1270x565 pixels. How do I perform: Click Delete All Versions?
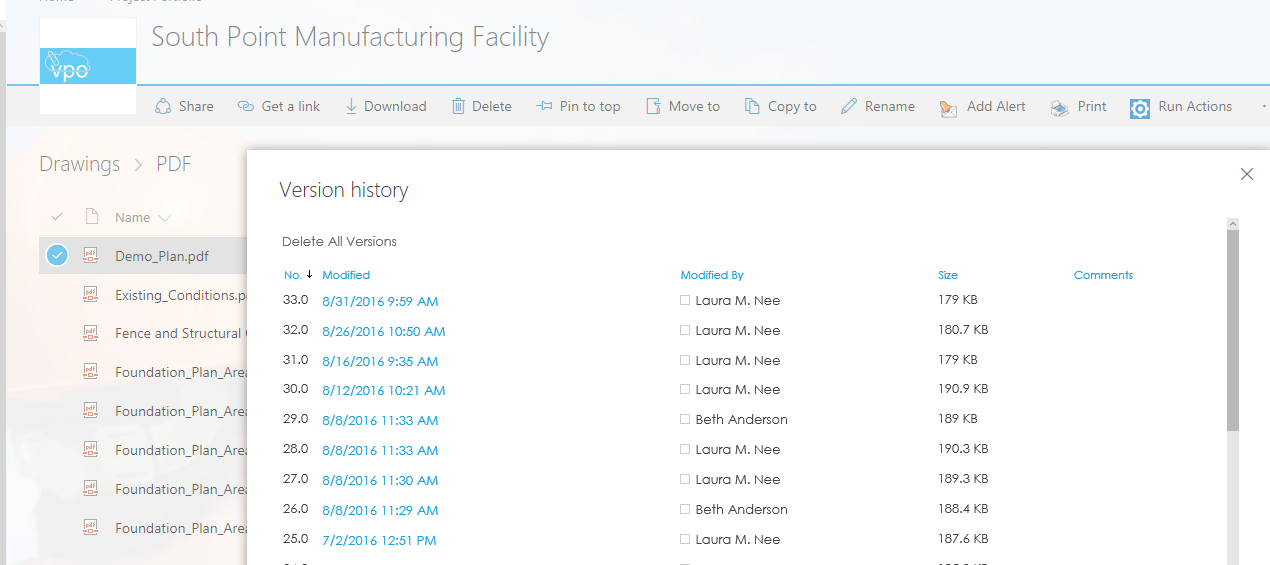(339, 241)
